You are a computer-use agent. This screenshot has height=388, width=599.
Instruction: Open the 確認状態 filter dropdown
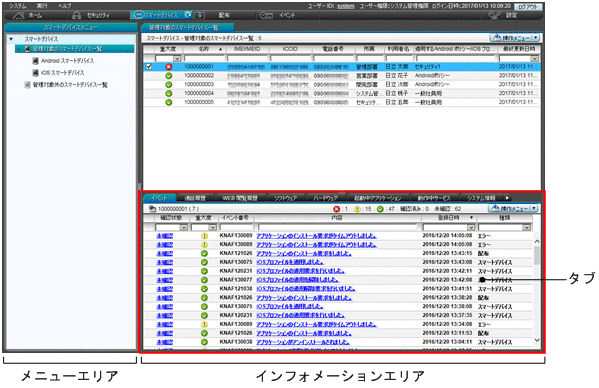(x=183, y=227)
